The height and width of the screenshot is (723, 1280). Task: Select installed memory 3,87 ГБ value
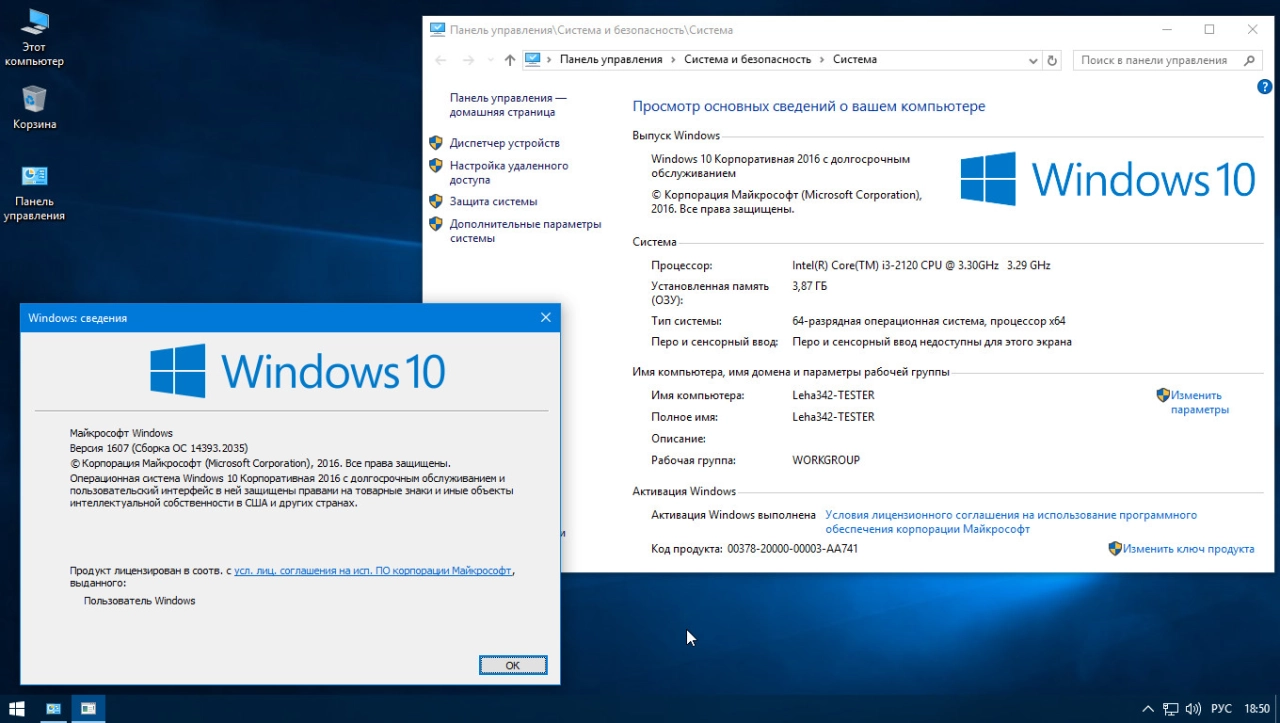click(810, 286)
